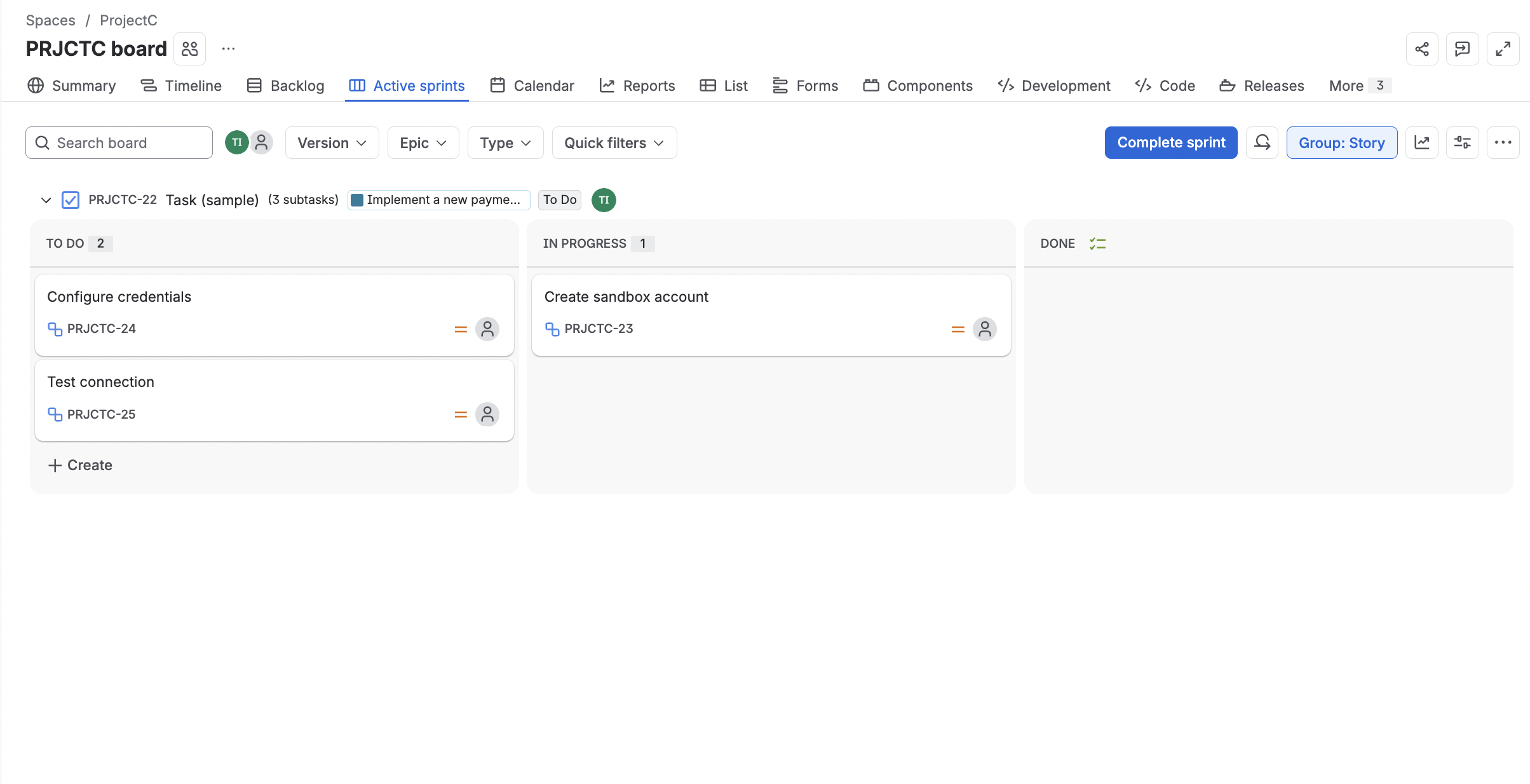1530x784 pixels.
Task: Open the Timeline tab
Action: point(181,86)
